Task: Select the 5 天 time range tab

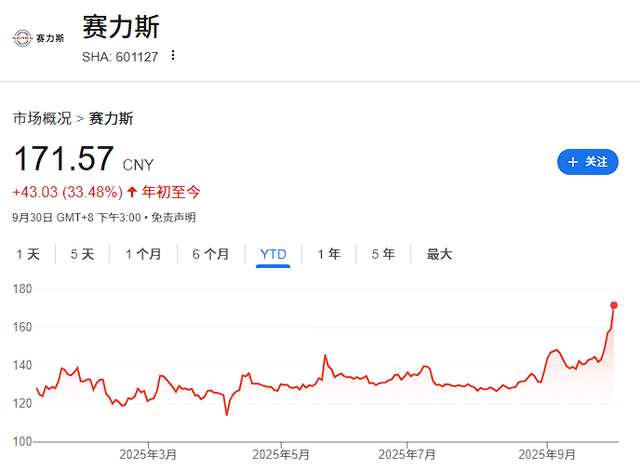Action: point(82,254)
